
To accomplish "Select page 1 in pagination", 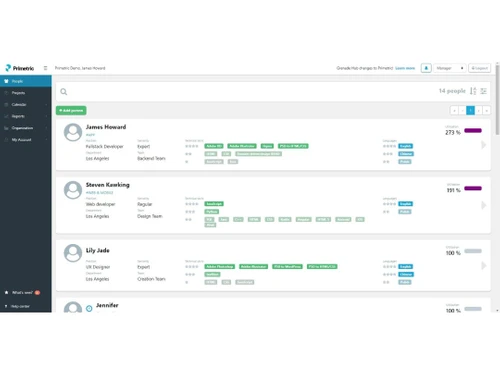I will point(470,110).
